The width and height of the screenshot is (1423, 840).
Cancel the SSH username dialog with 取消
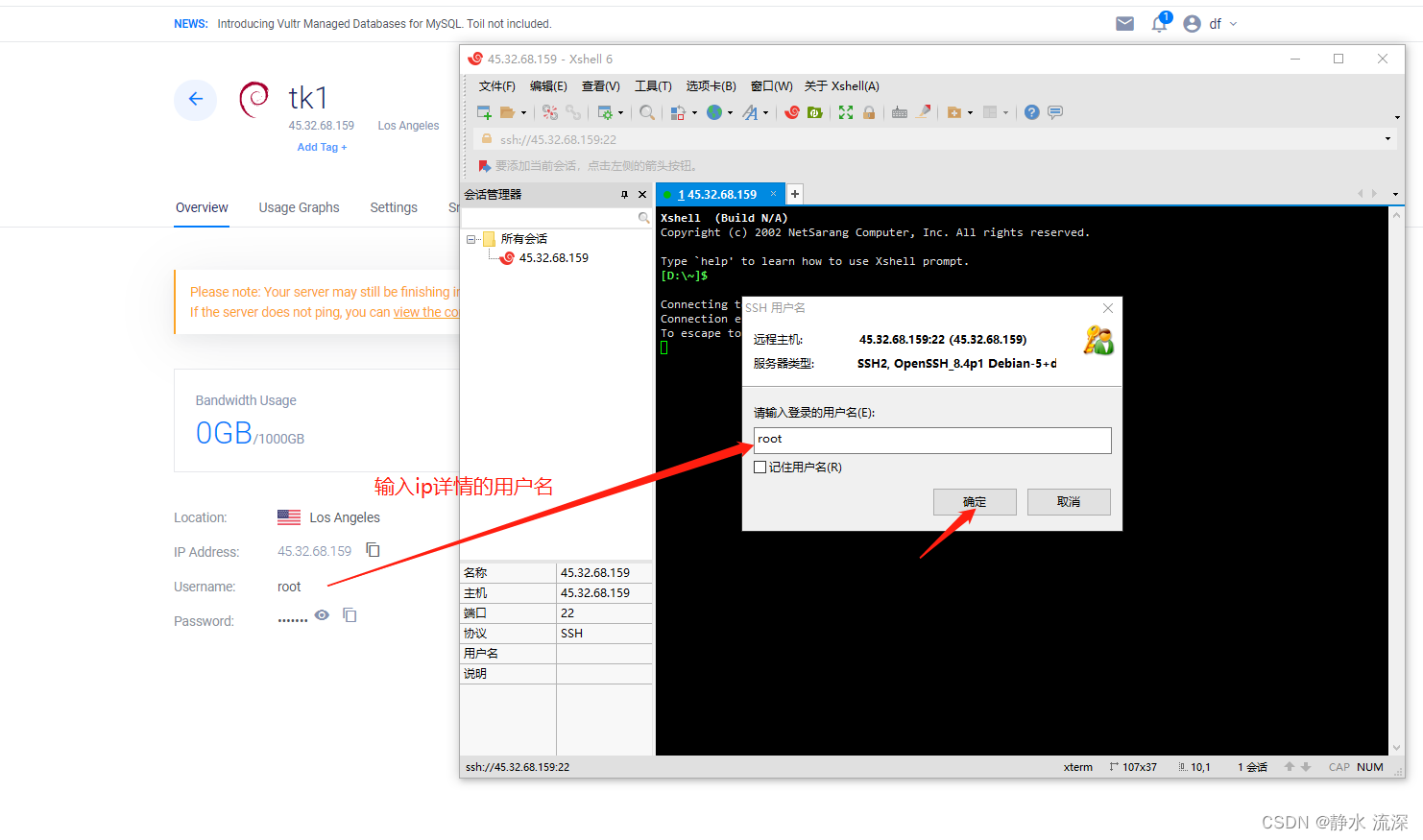tap(1069, 502)
